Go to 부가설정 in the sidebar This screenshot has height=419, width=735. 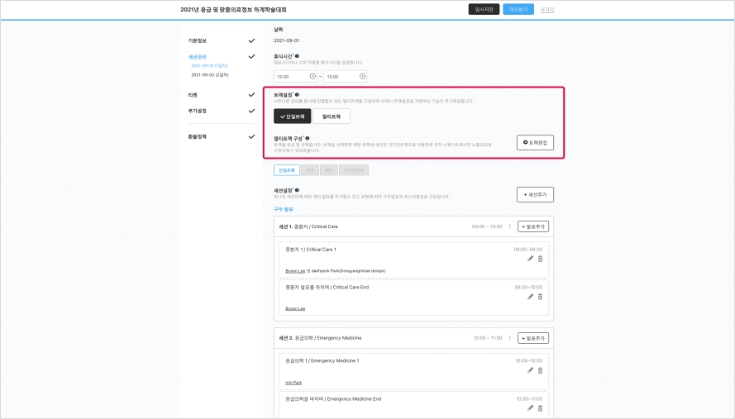[203, 110]
